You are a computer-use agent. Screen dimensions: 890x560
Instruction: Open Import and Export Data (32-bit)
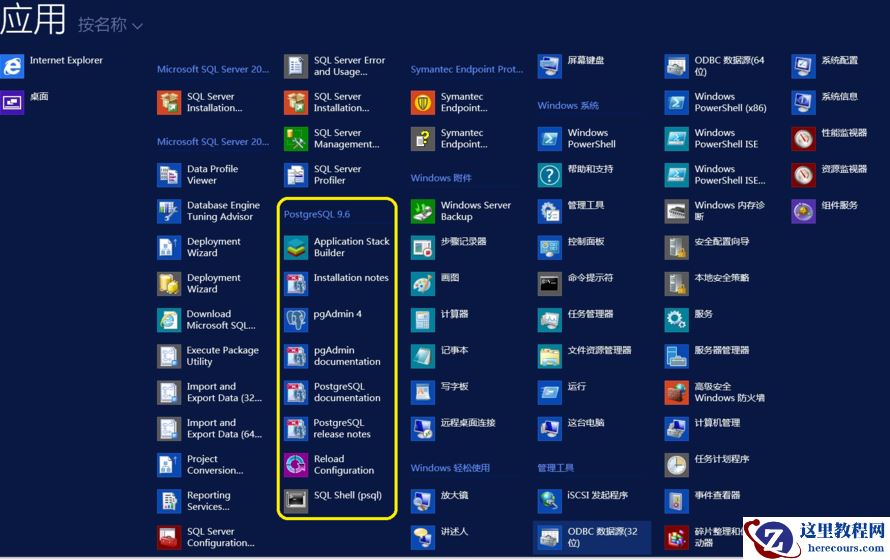210,393
